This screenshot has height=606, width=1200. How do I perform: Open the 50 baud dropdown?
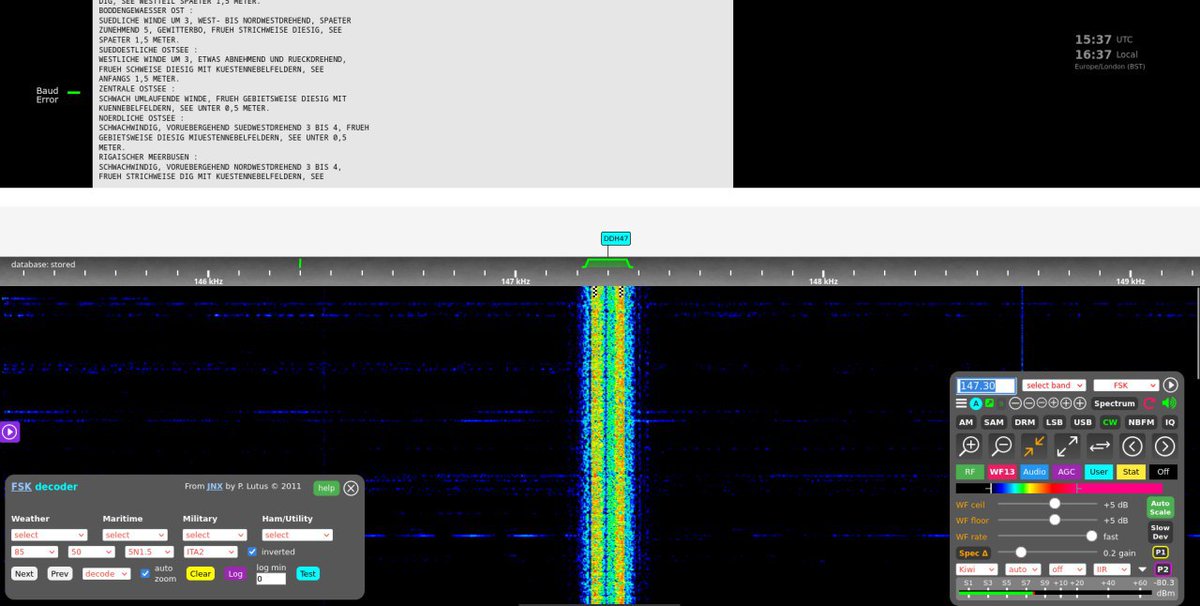(x=91, y=552)
